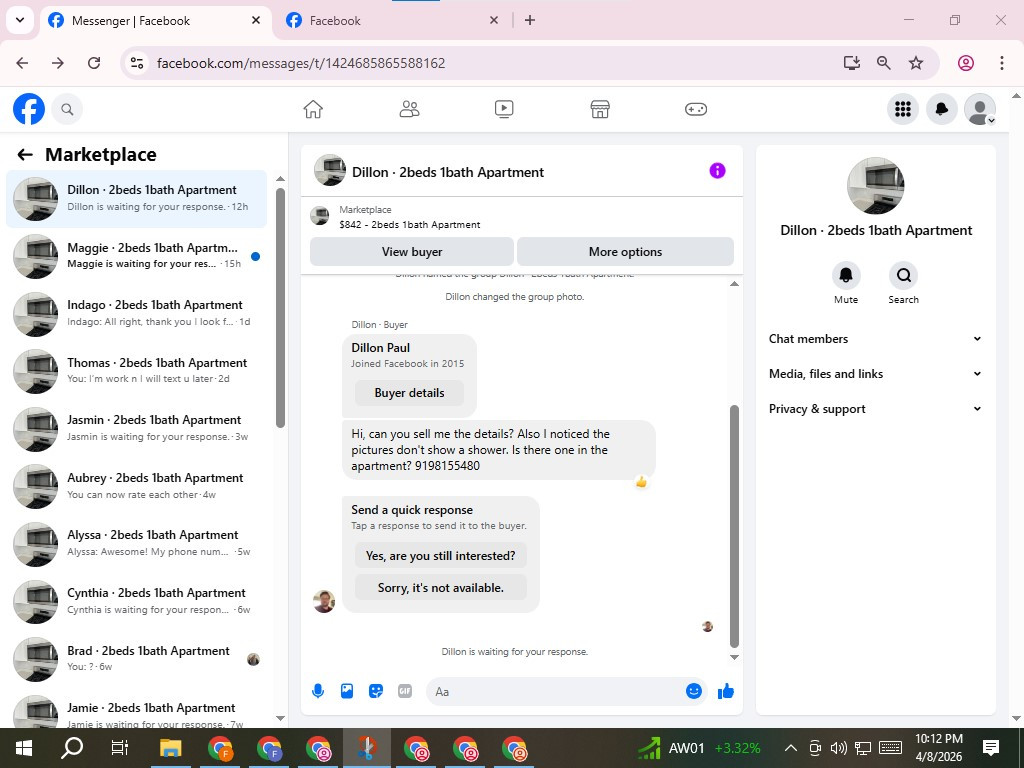Open the Windows taskbar search
Image resolution: width=1024 pixels, height=768 pixels.
coord(72,748)
